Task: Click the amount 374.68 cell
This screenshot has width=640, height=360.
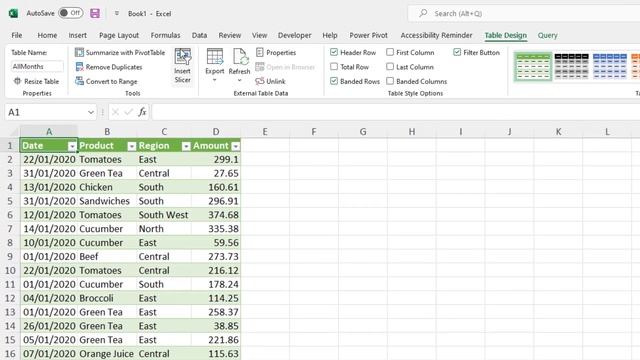Action: pyautogui.click(x=216, y=215)
